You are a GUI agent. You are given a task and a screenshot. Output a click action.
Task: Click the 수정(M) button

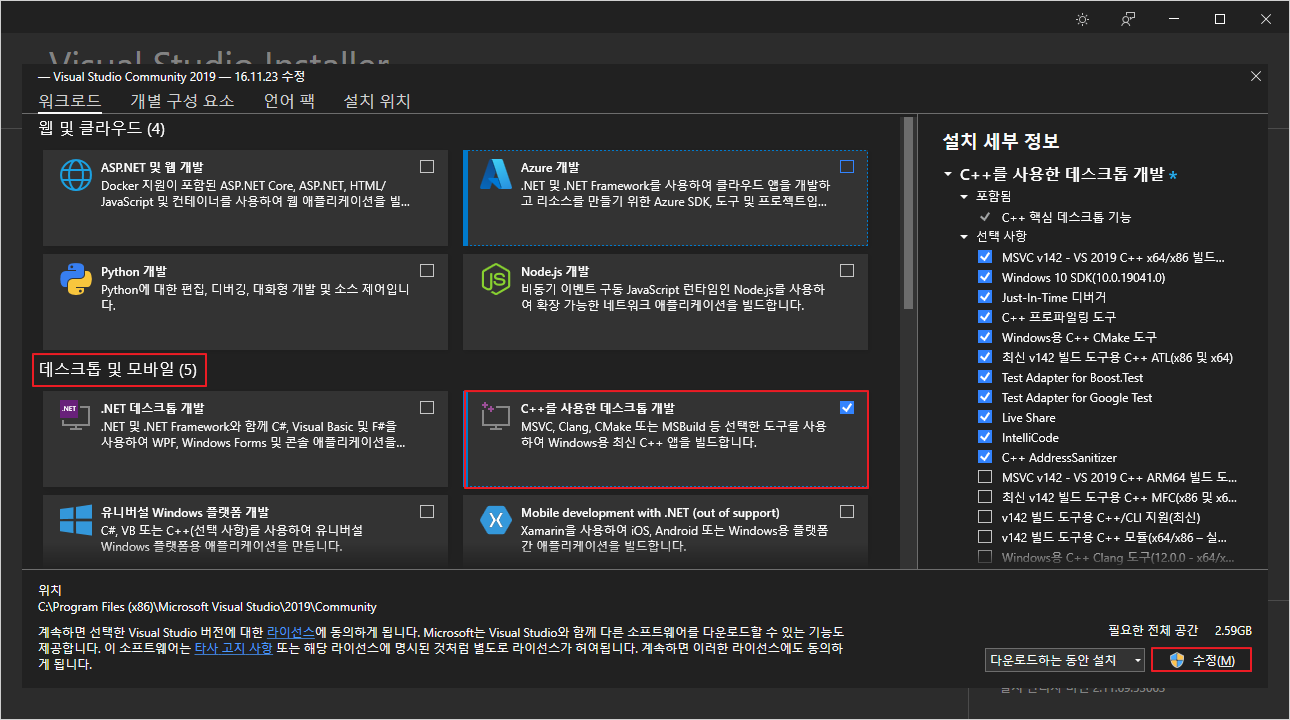(1201, 660)
